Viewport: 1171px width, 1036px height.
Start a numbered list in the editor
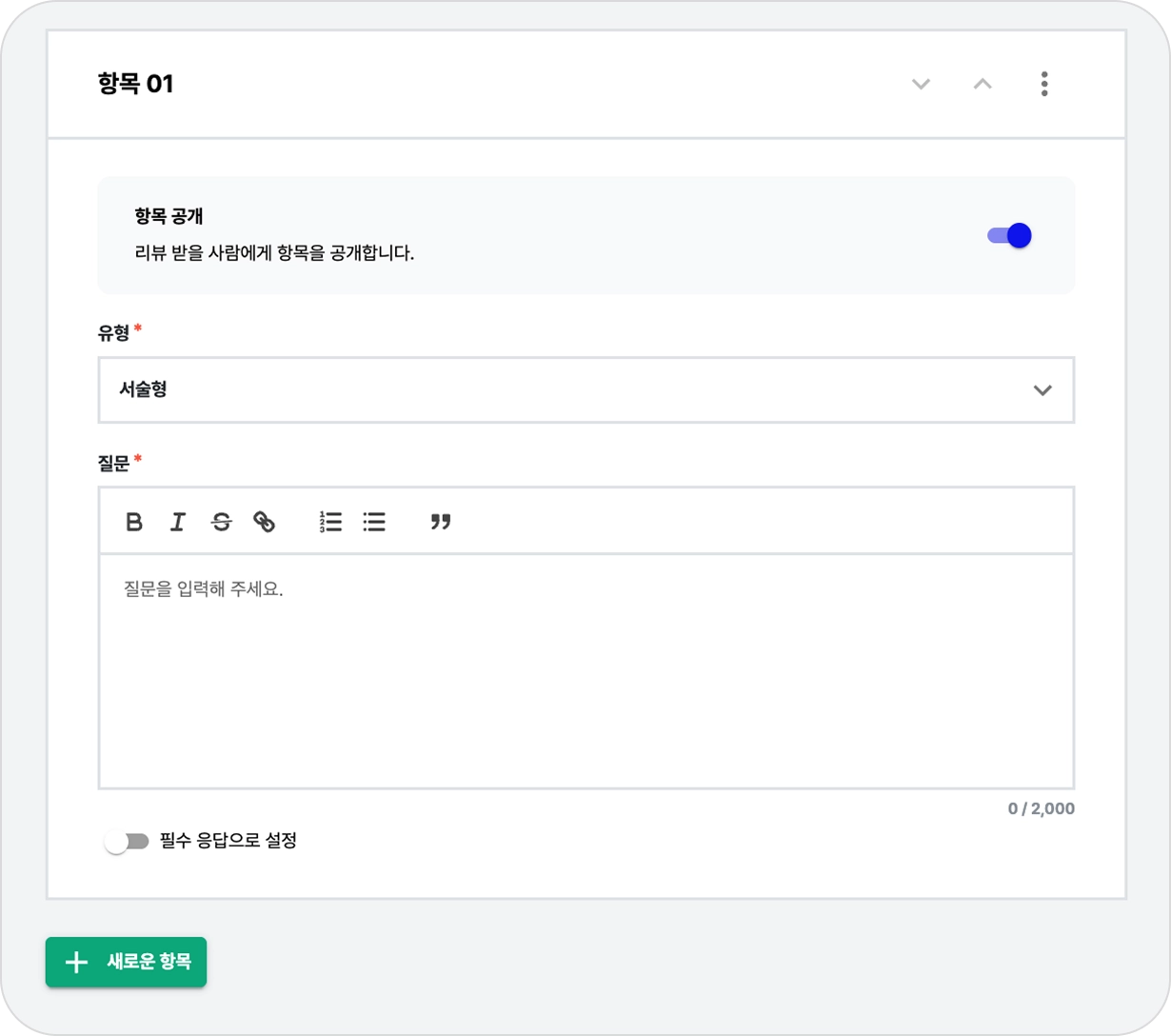(330, 522)
